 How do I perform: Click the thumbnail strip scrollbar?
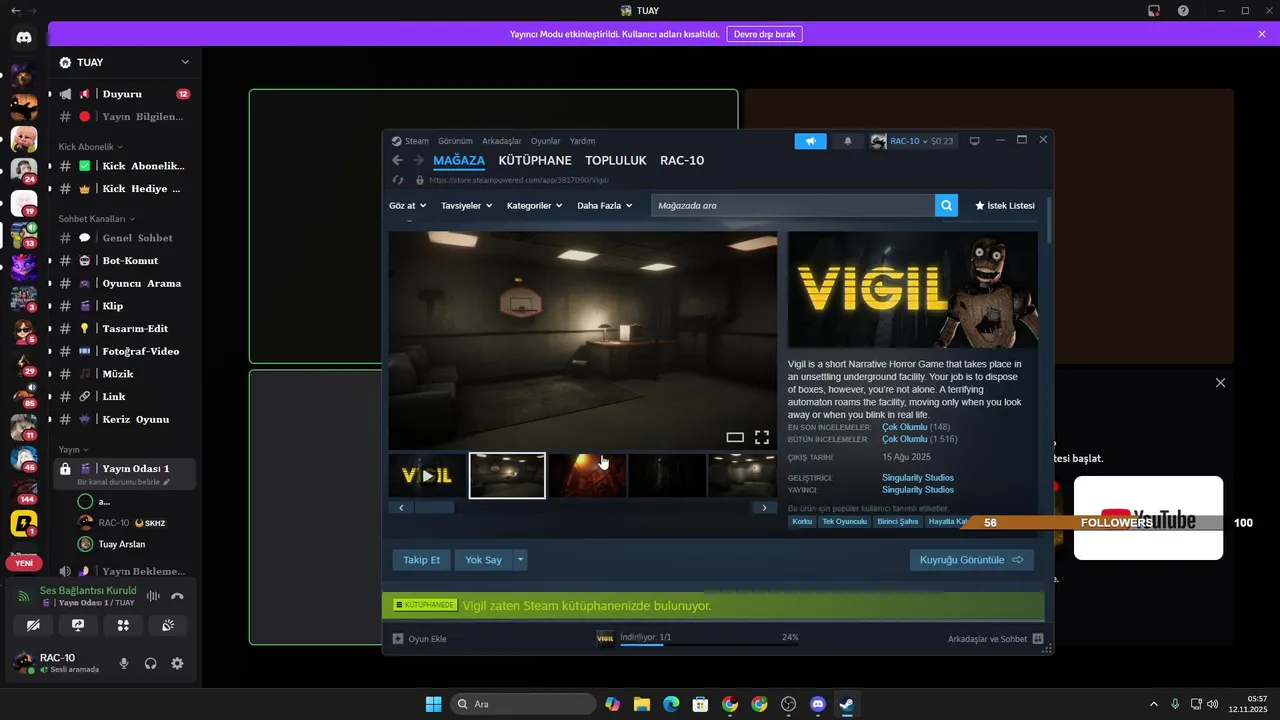click(x=434, y=508)
